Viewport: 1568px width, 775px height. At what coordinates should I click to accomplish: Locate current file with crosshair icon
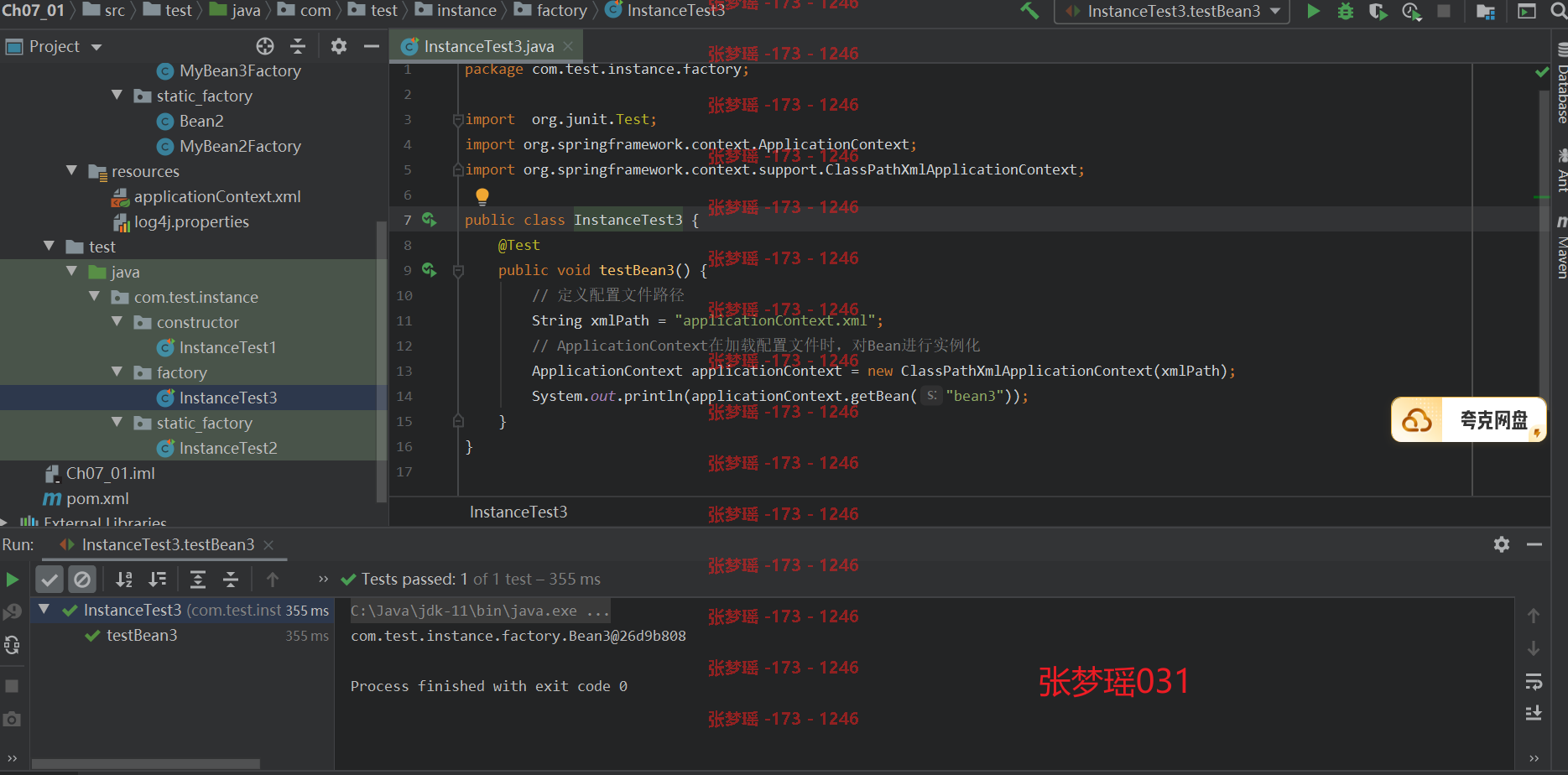click(265, 46)
